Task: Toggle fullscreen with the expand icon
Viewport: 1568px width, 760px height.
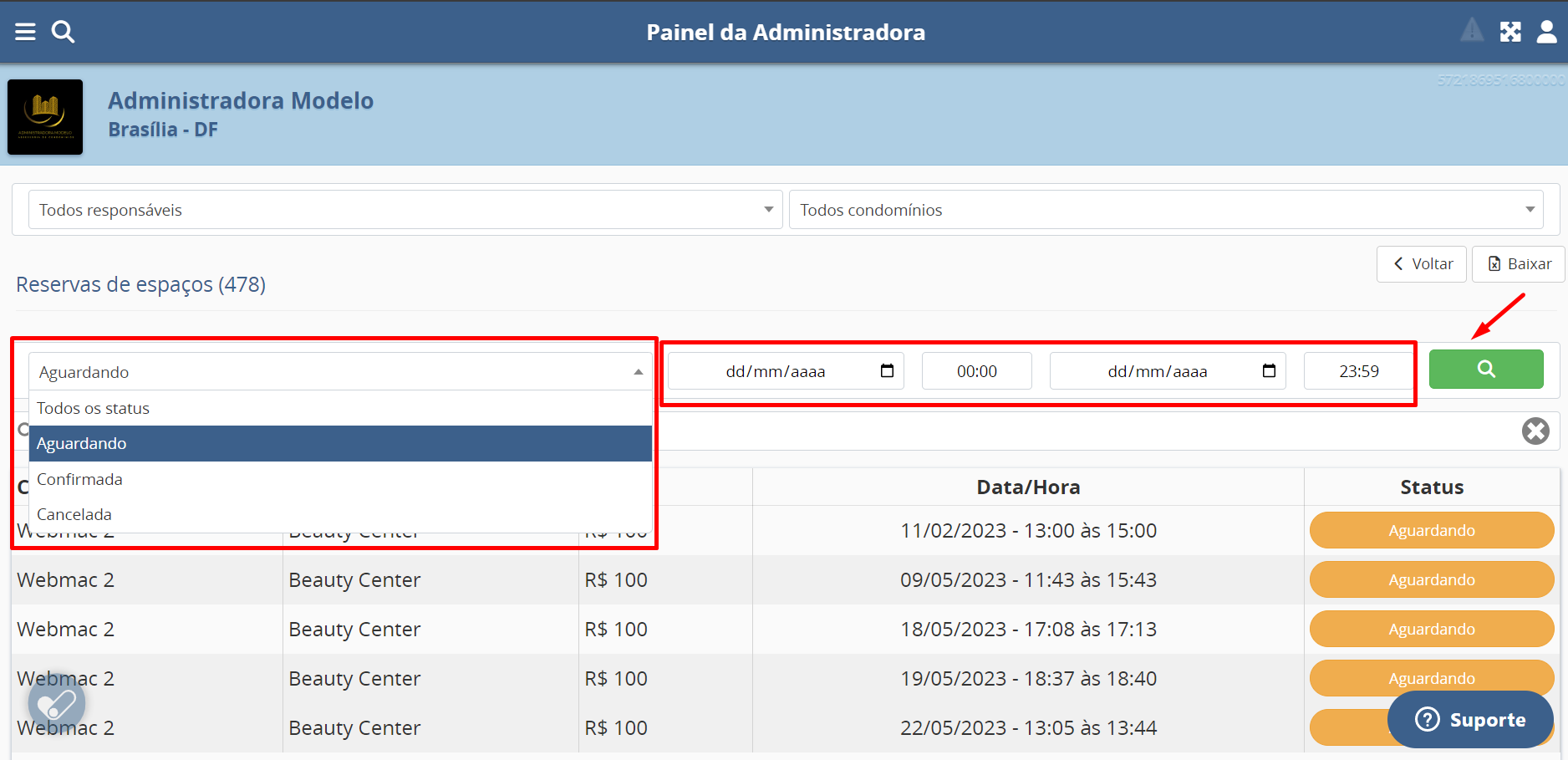Action: coord(1510,32)
